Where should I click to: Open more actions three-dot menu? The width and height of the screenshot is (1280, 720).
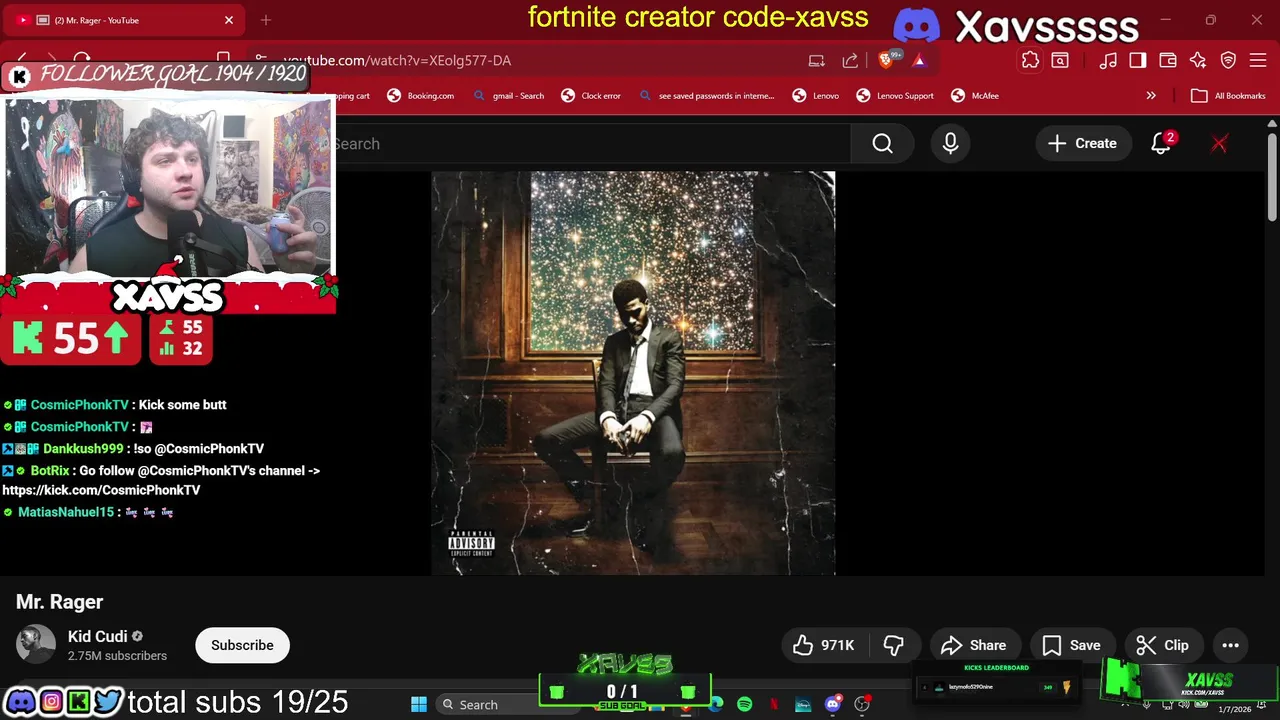tap(1231, 645)
